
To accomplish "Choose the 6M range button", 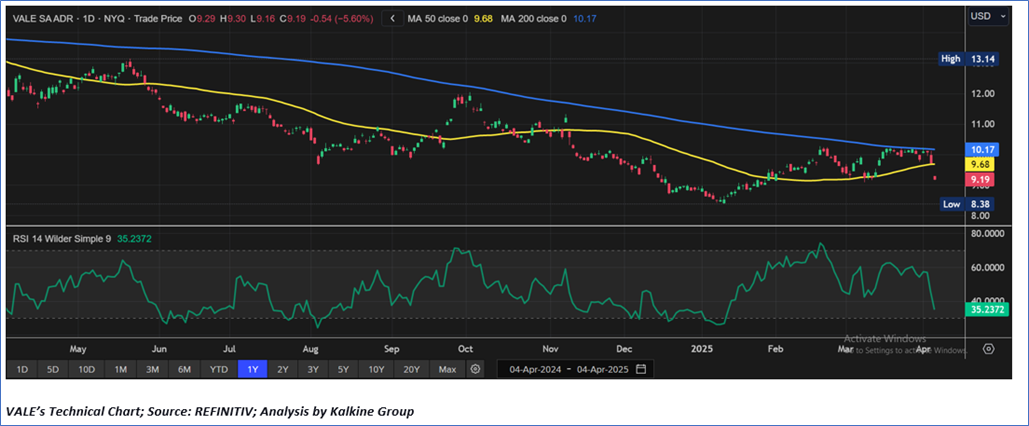I will pyautogui.click(x=184, y=369).
